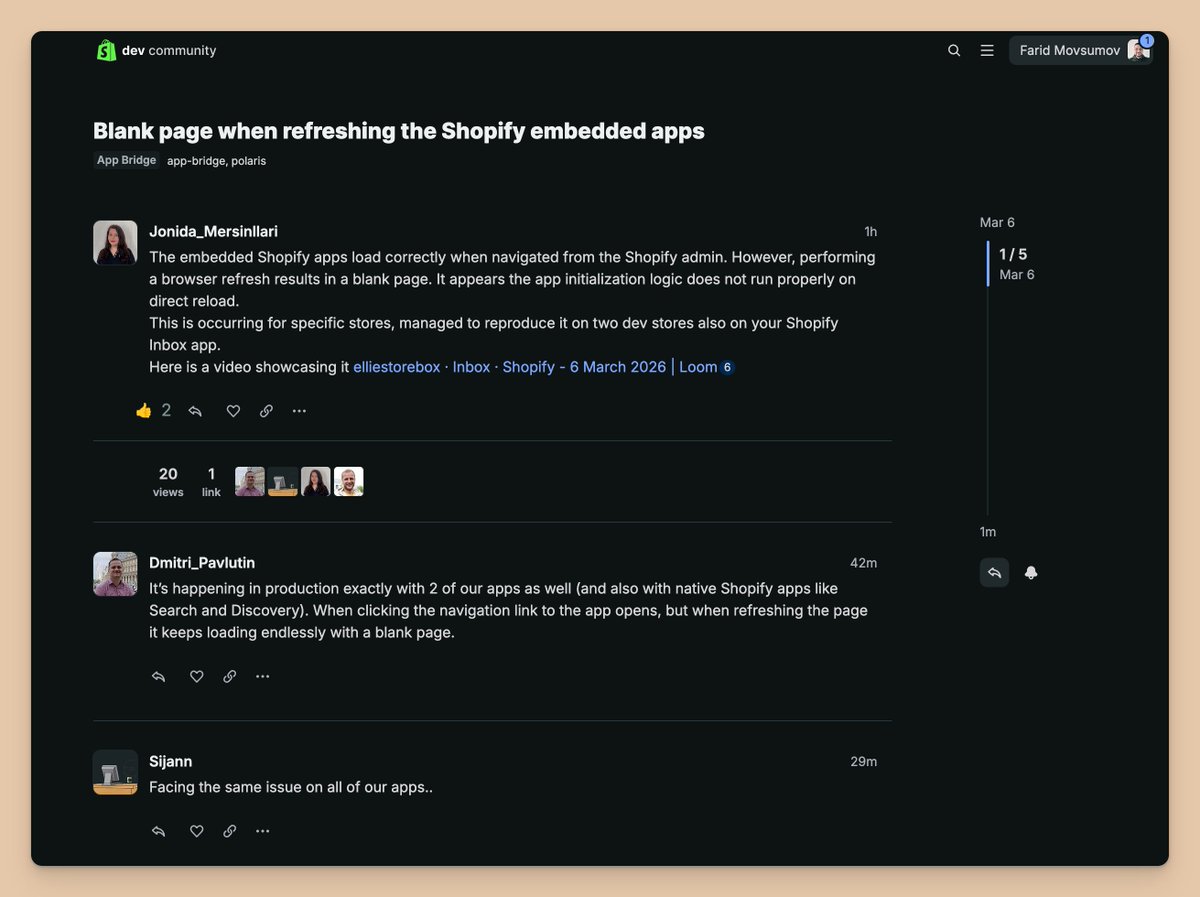Toggle topic notifications bell

(x=1031, y=573)
